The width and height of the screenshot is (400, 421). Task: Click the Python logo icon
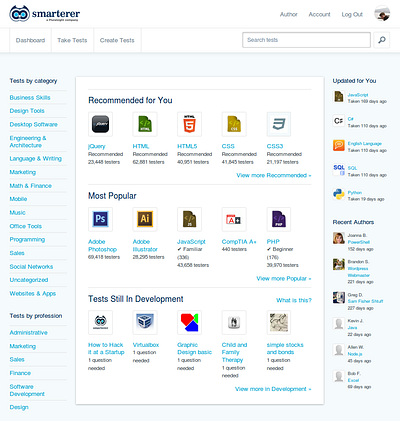[x=339, y=194]
